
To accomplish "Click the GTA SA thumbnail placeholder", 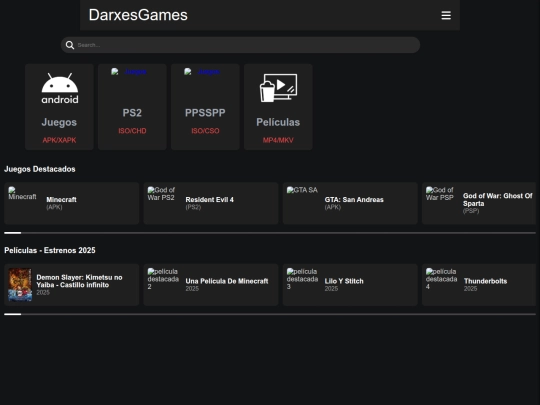I will [302, 190].
